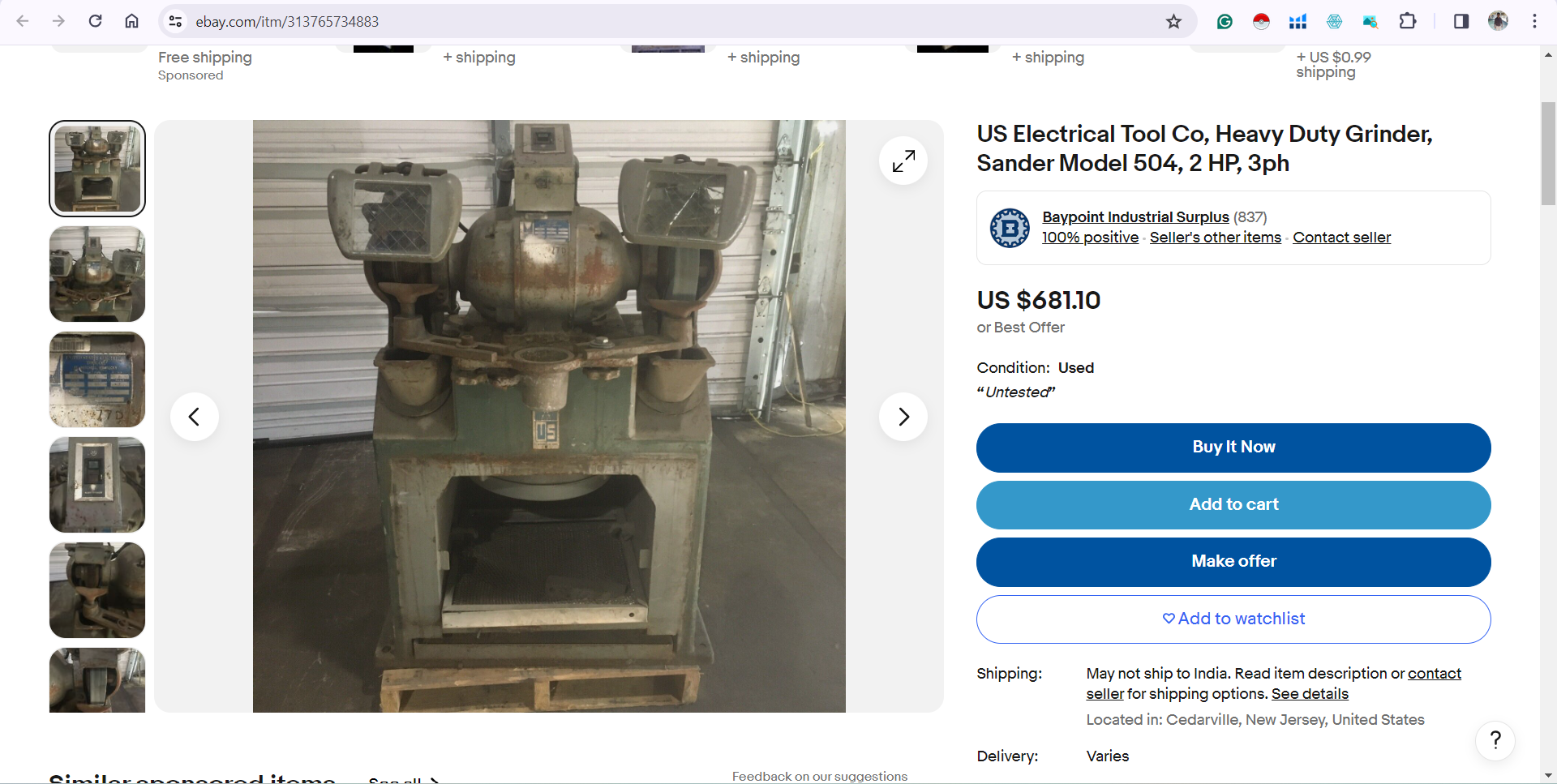Viewport: 1557px width, 784px height.
Task: Add the grinder to cart
Action: 1233,505
